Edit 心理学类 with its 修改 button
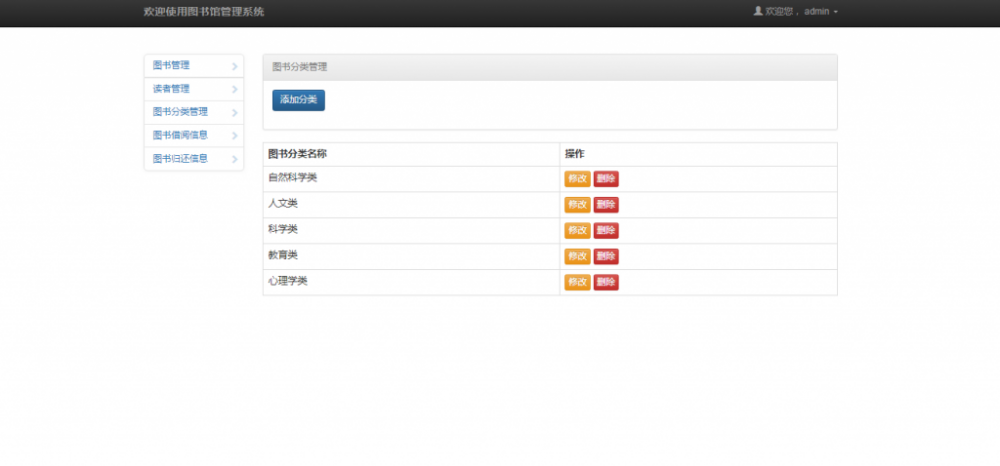This screenshot has width=1000, height=466. point(577,282)
